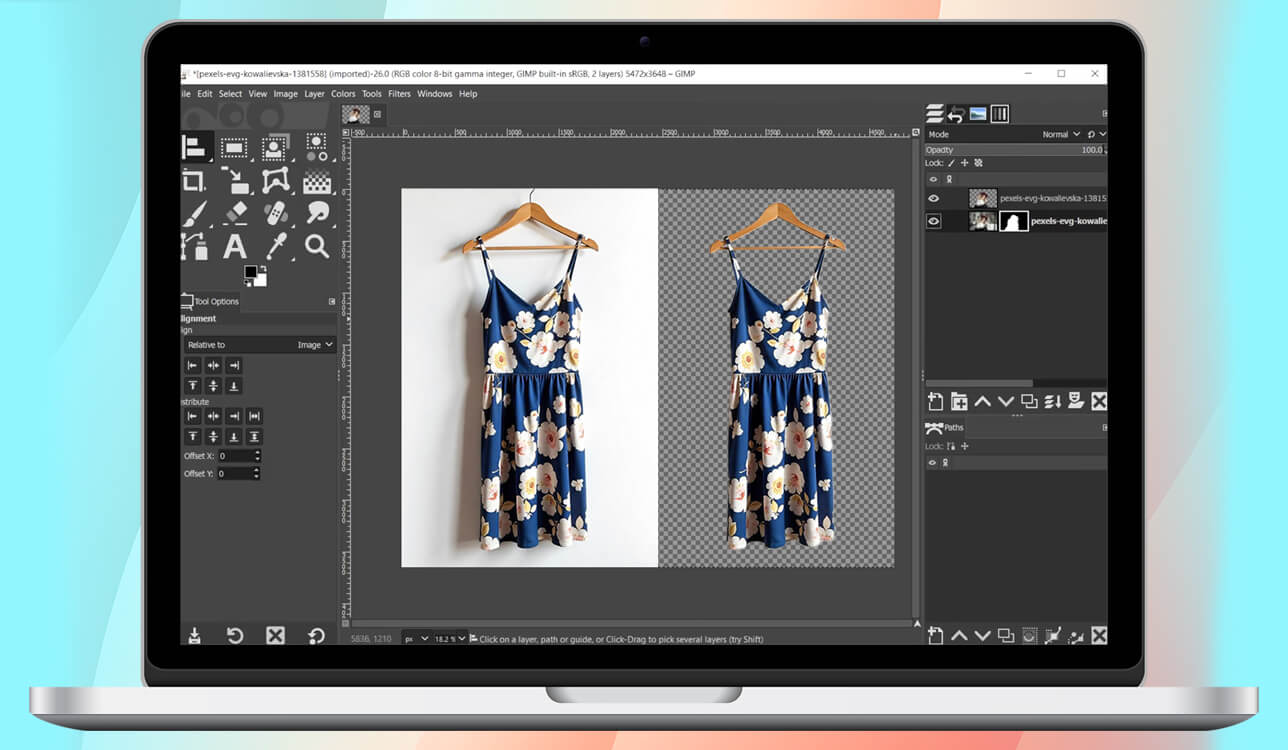Select the Rectangle Select tool
Screen dimensions: 1288x750
234,147
